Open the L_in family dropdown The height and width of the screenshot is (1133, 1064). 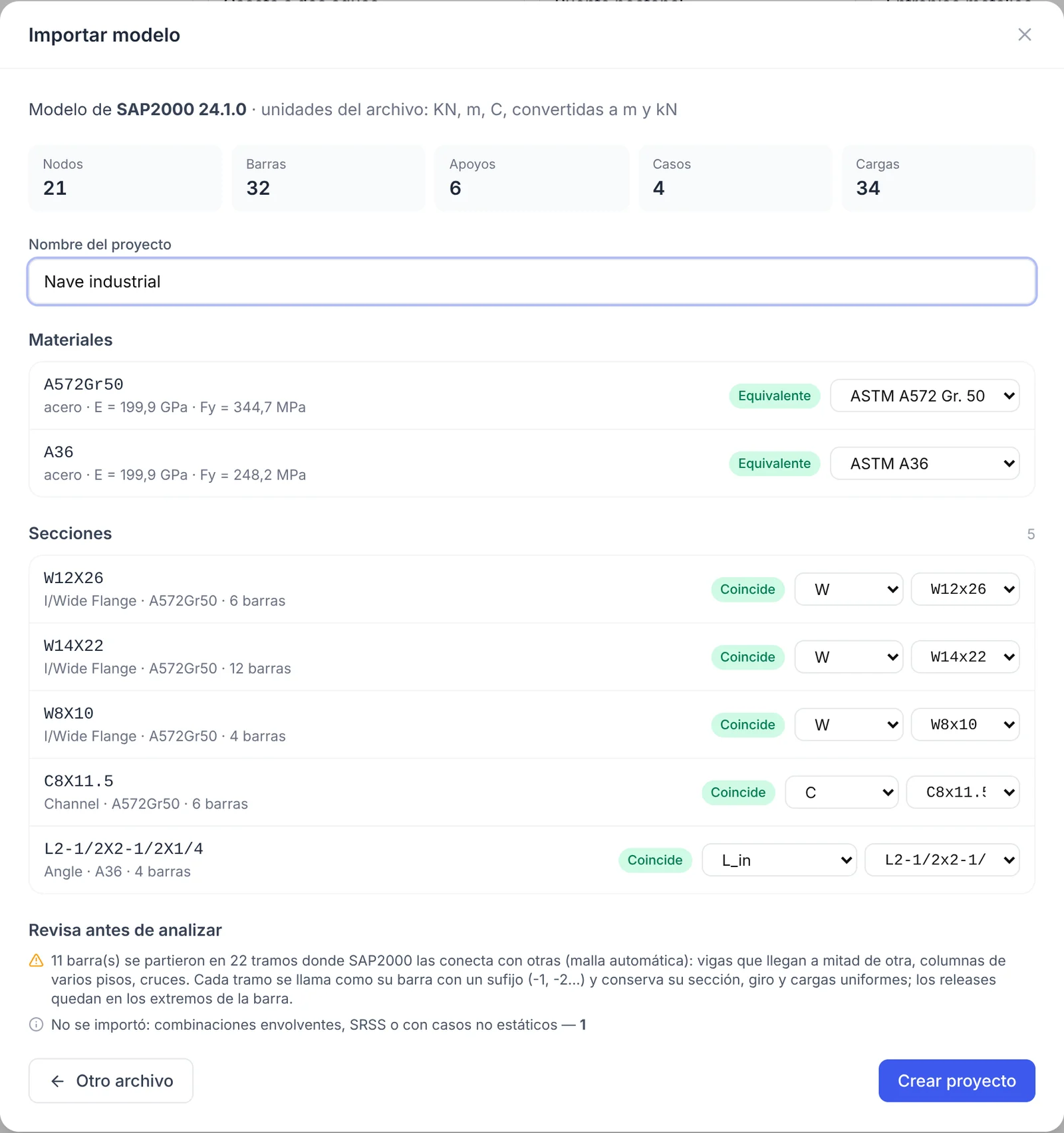[x=779, y=860]
